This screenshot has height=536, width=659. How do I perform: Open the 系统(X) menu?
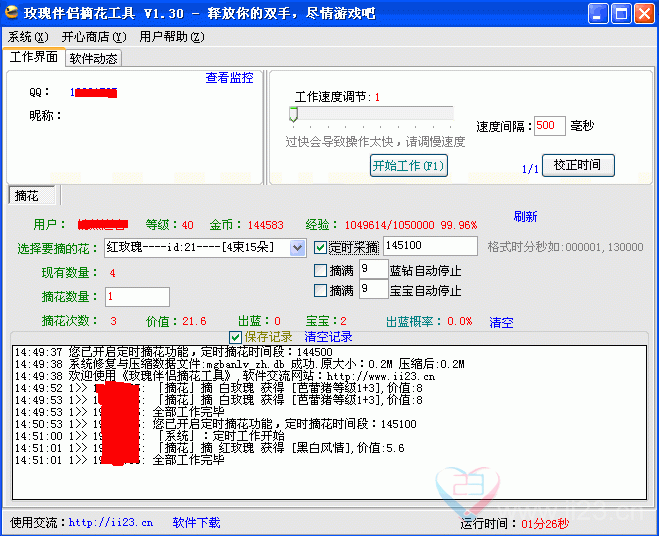pyautogui.click(x=28, y=37)
